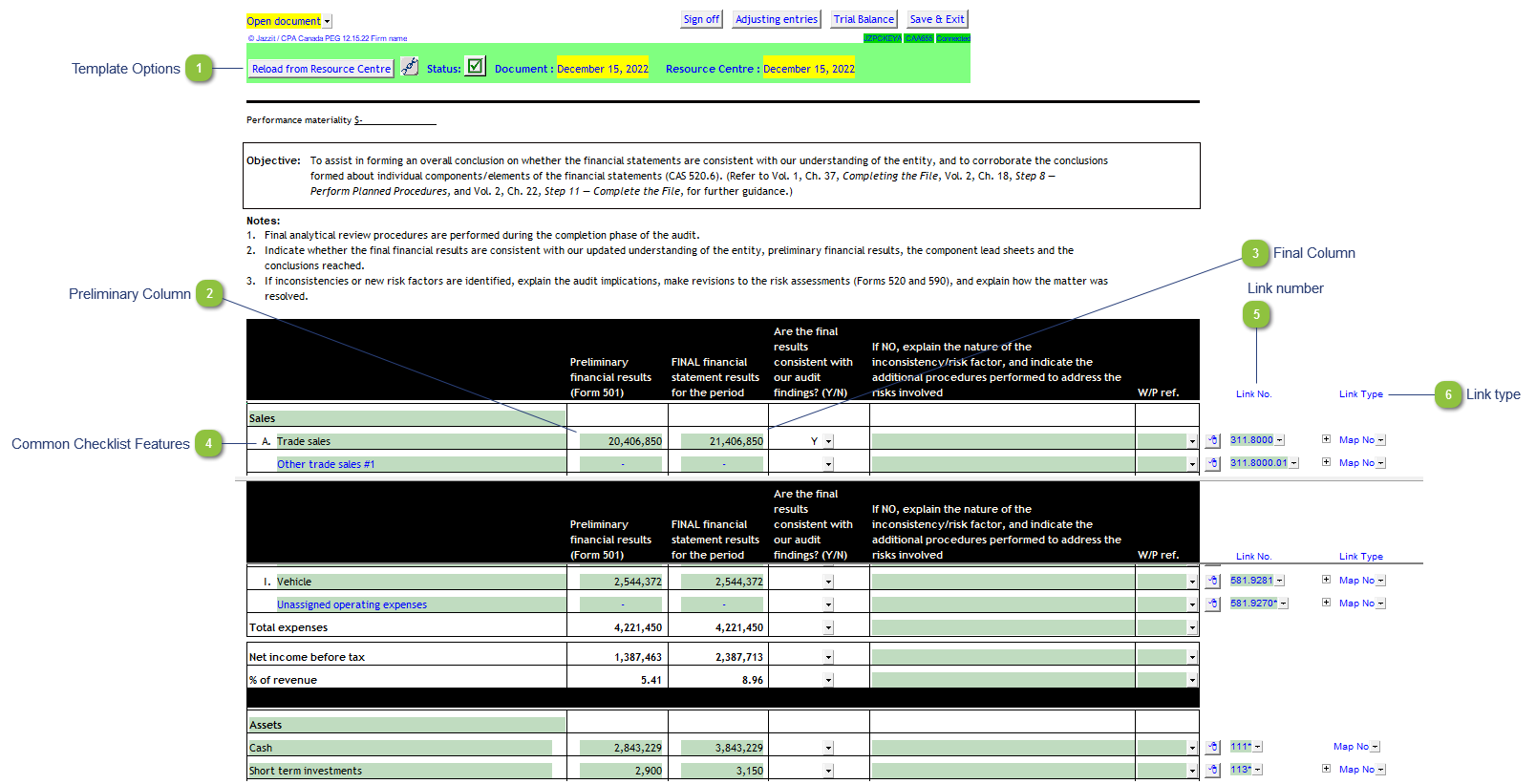
Task: Open the 581.9270* link number dropdown
Action: pos(1284,604)
